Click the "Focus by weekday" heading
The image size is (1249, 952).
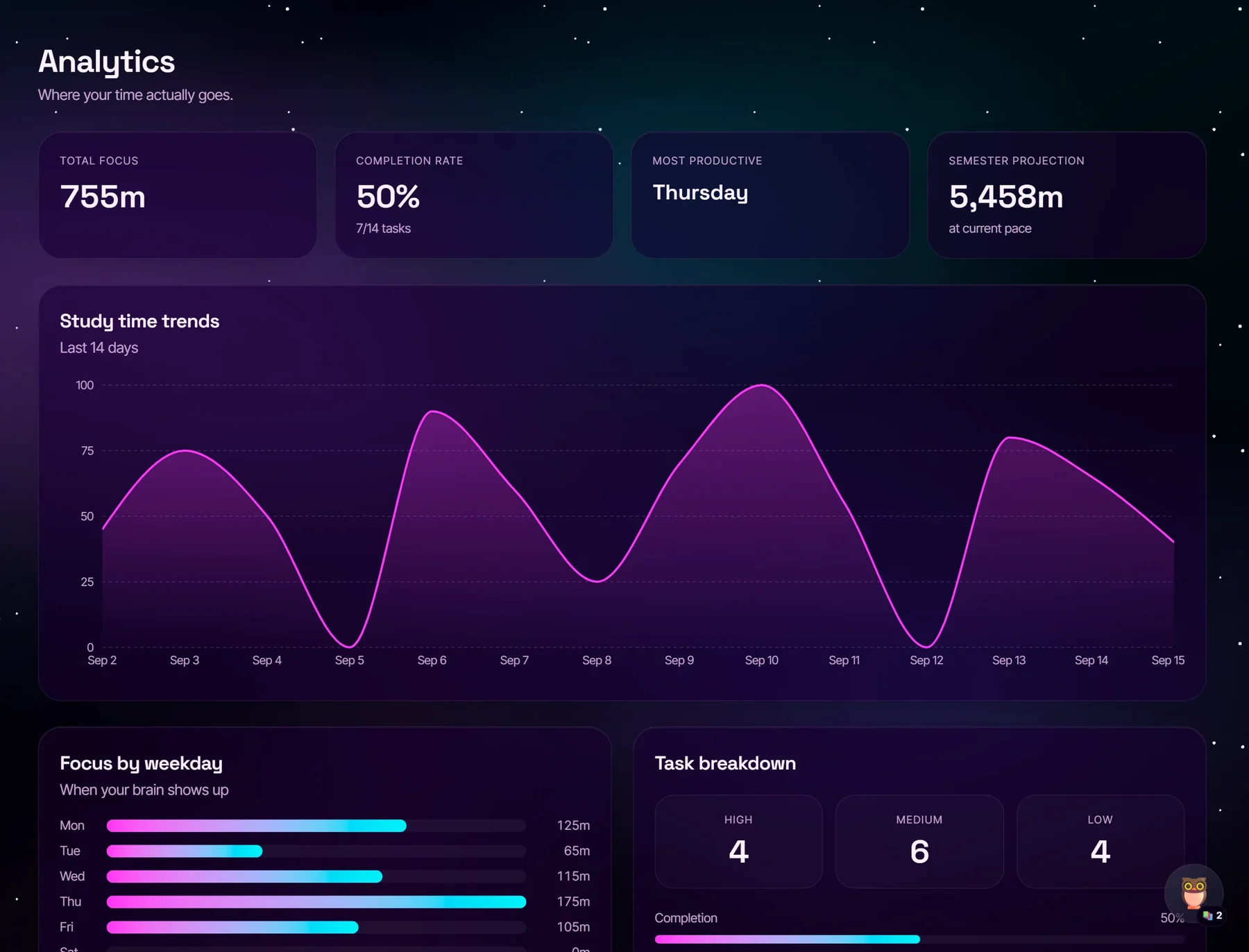pos(141,763)
